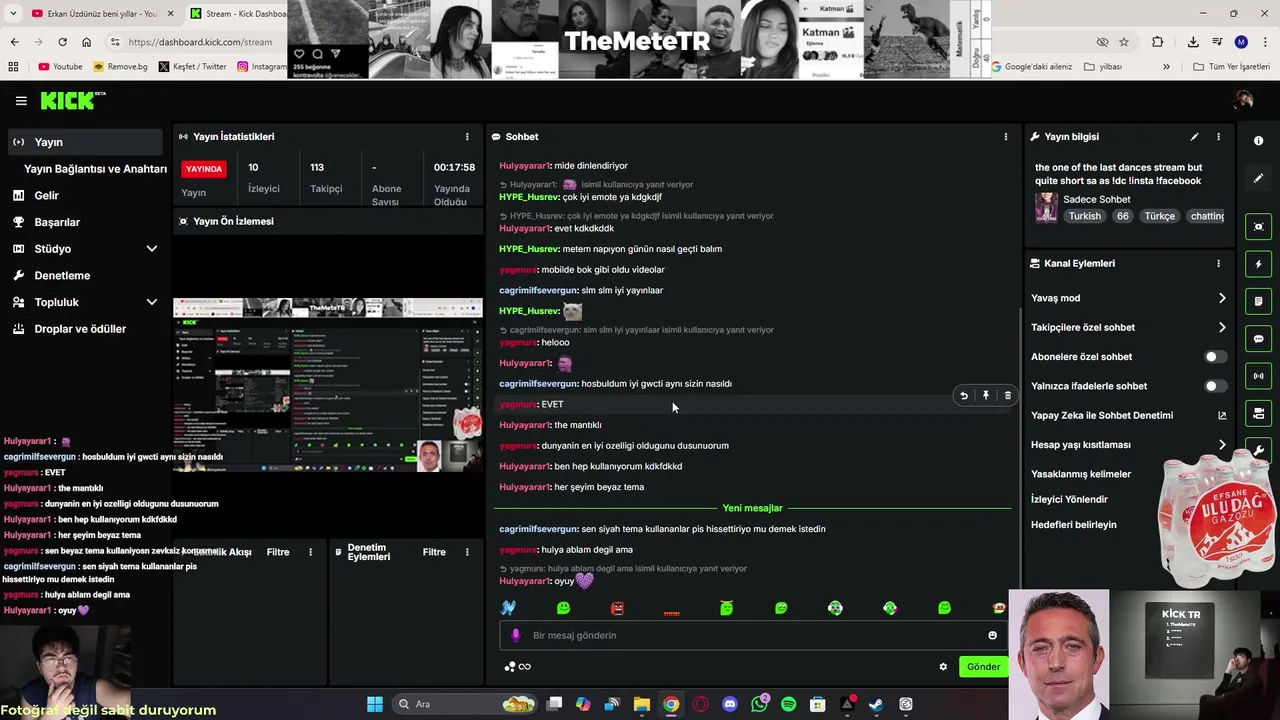Open Discord from the taskbar
This screenshot has height=720, width=1280.
pyautogui.click(x=730, y=704)
